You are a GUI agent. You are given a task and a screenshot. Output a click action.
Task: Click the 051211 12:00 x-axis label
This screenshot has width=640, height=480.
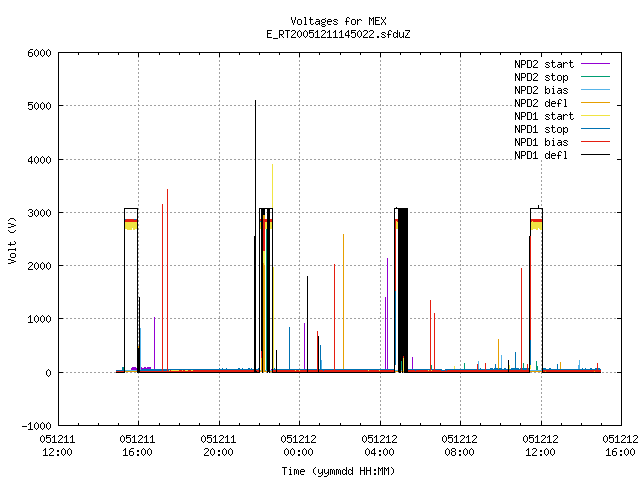(58, 446)
